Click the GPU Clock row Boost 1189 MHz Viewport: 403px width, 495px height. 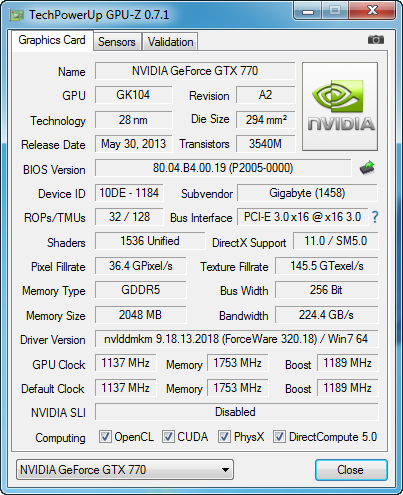click(347, 363)
